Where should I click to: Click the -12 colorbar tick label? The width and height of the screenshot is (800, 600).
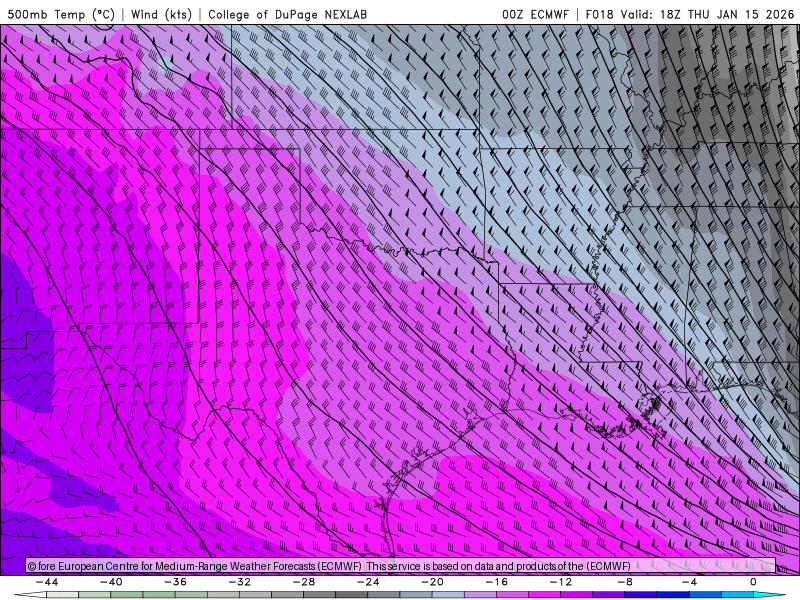(561, 582)
